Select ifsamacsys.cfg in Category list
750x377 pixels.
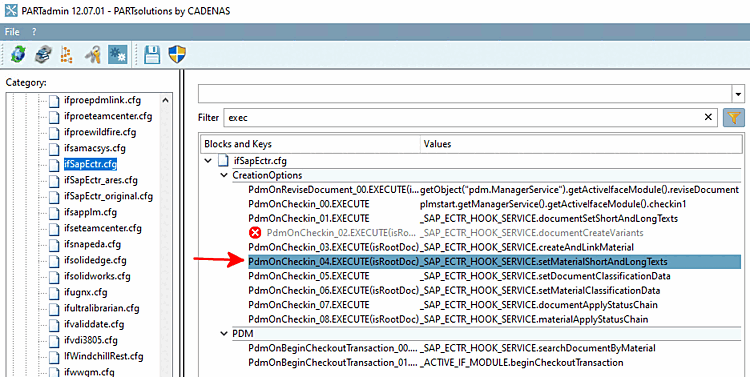(x=95, y=148)
